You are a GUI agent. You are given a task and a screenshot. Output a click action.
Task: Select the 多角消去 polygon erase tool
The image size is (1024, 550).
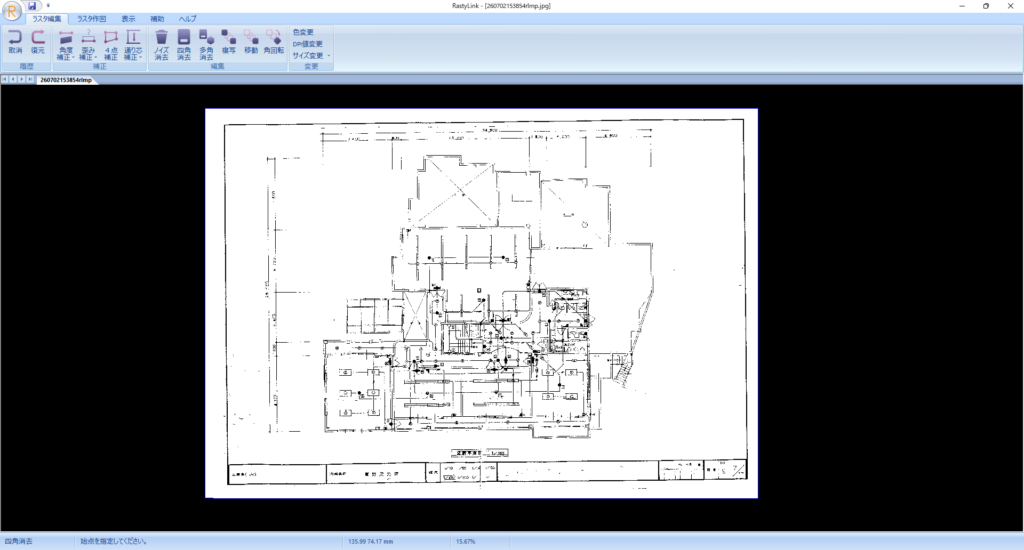206,45
